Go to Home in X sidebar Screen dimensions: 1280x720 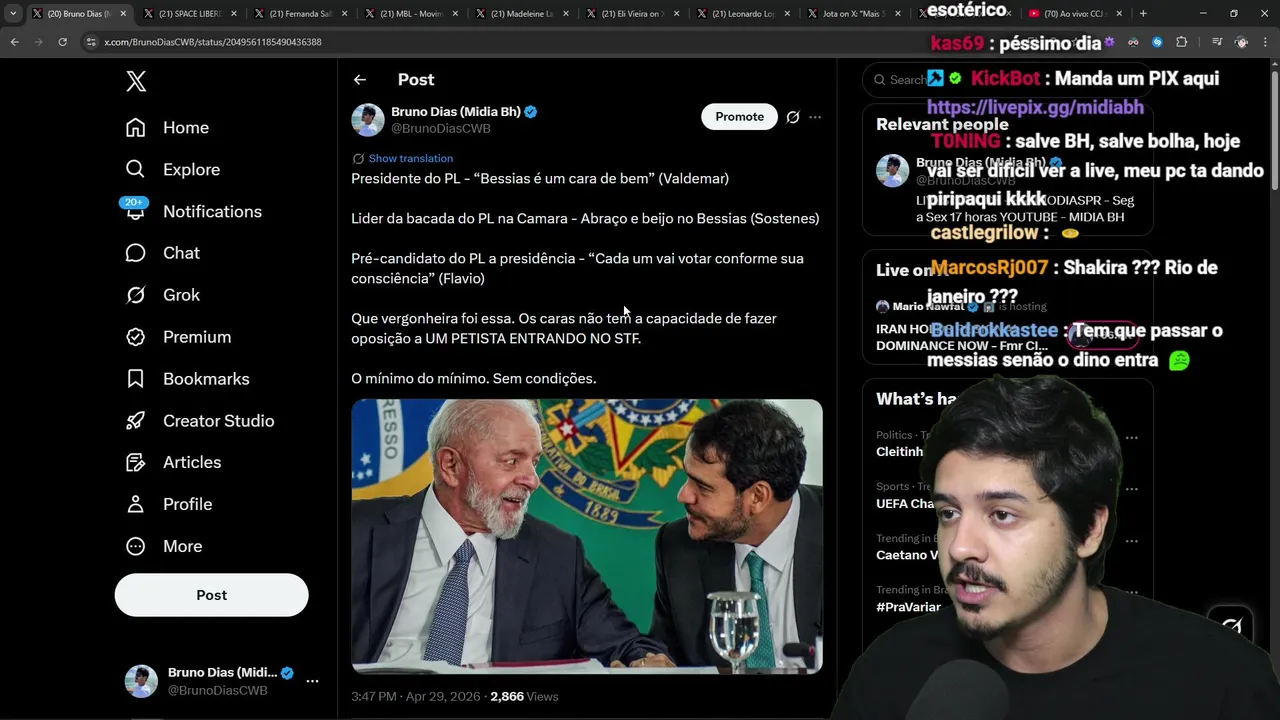[167, 128]
